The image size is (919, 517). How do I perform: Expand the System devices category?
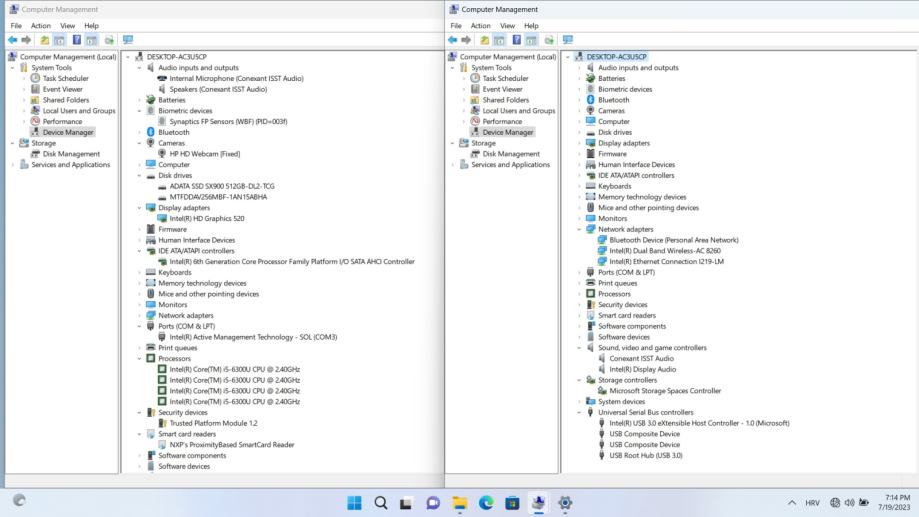click(579, 402)
